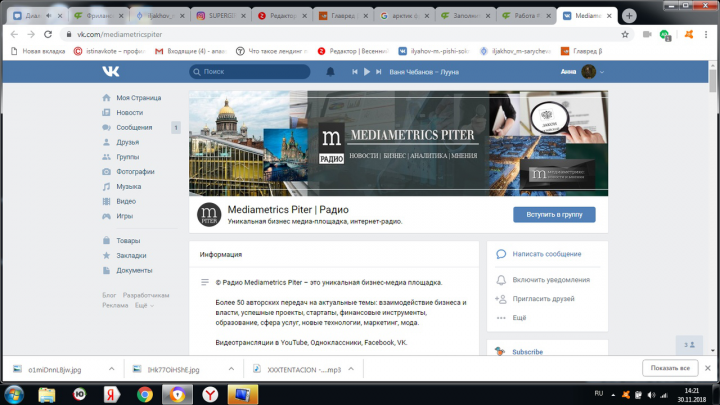Enable notifications via Включить уведомления
This screenshot has height=405, width=720.
point(551,280)
